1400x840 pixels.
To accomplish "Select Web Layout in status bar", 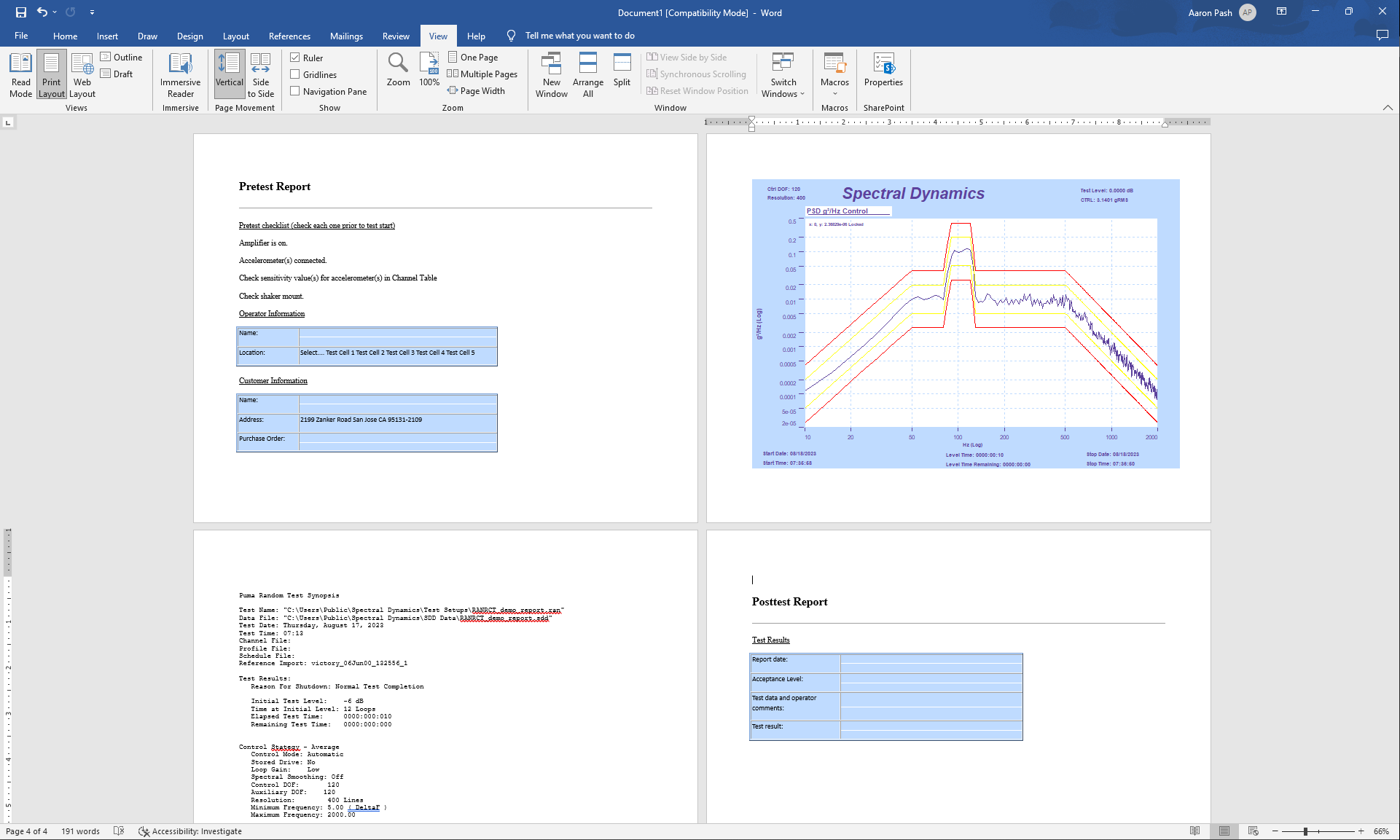I will click(1254, 831).
